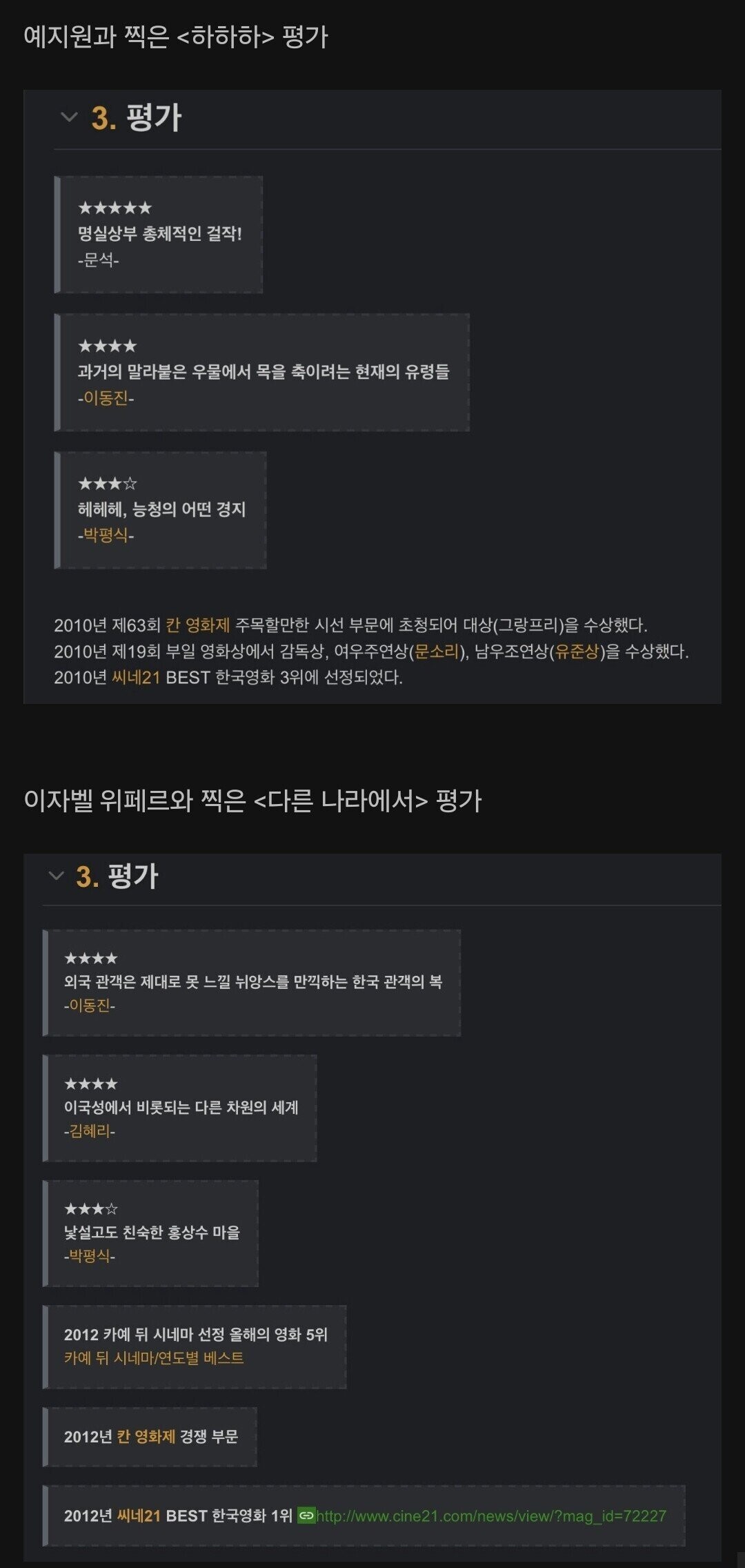This screenshot has width=745, height=1568.
Task: Click section number 3 in the 하하하 평가 heading
Action: 103,118
